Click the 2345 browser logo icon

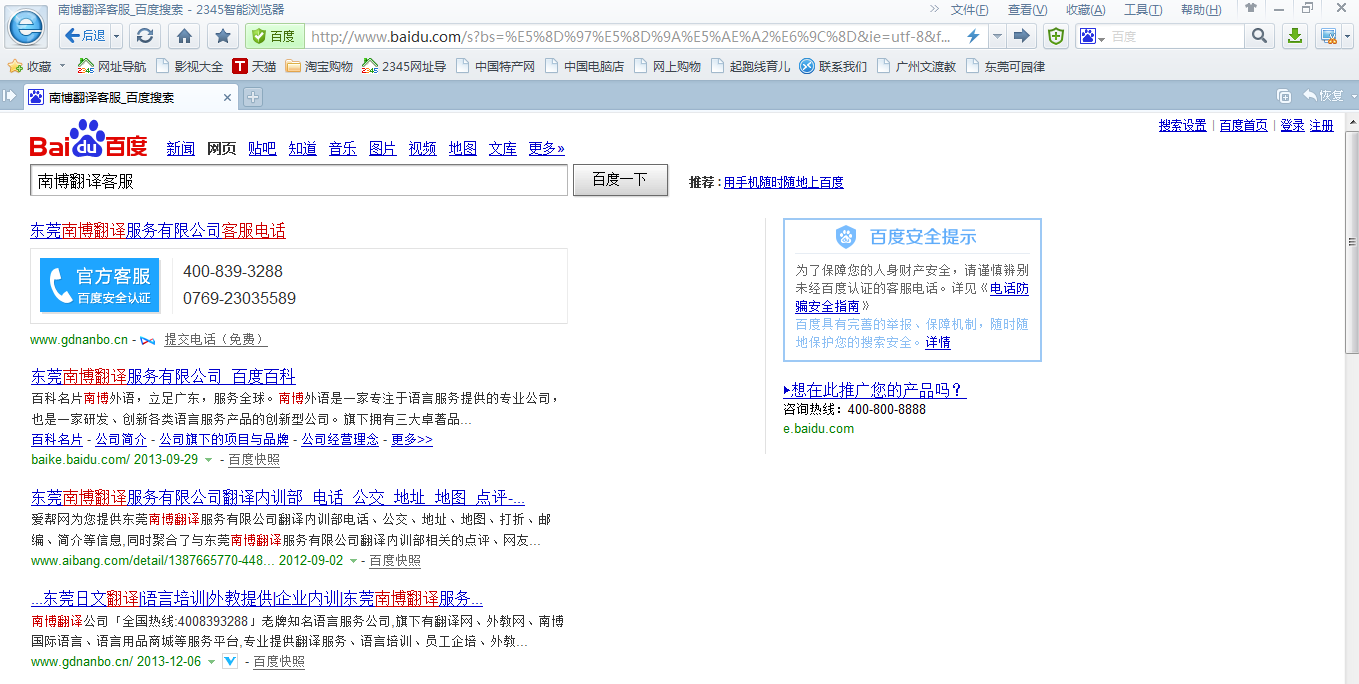tap(27, 25)
